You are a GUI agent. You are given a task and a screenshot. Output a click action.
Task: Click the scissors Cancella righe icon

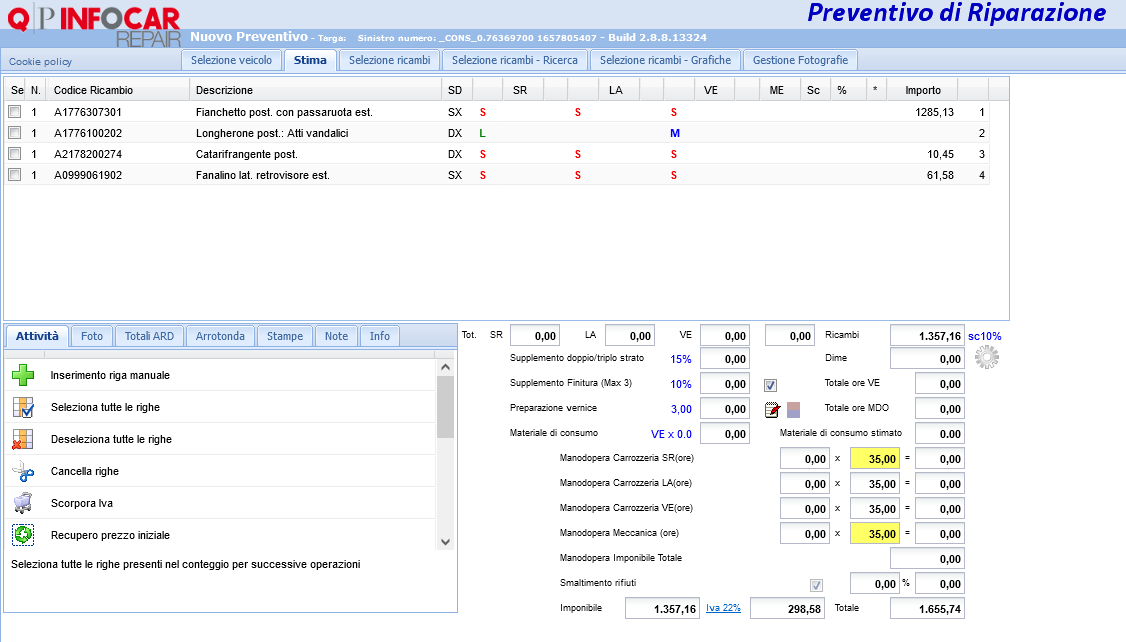pos(23,471)
